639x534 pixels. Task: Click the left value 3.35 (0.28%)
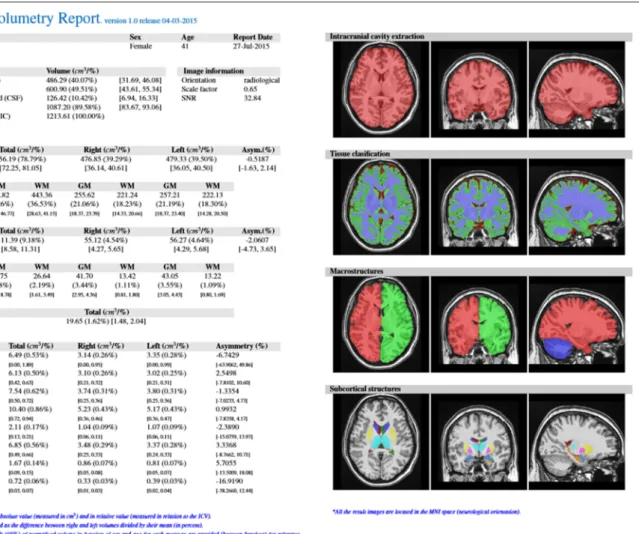tap(166, 355)
